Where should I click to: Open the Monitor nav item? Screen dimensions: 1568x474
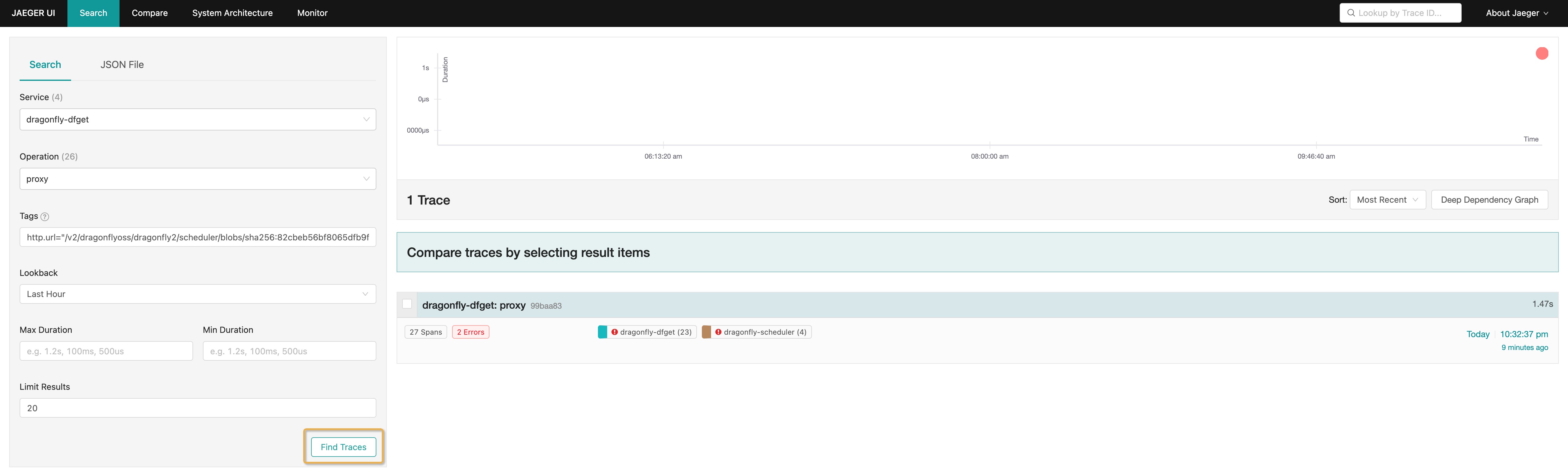click(312, 13)
